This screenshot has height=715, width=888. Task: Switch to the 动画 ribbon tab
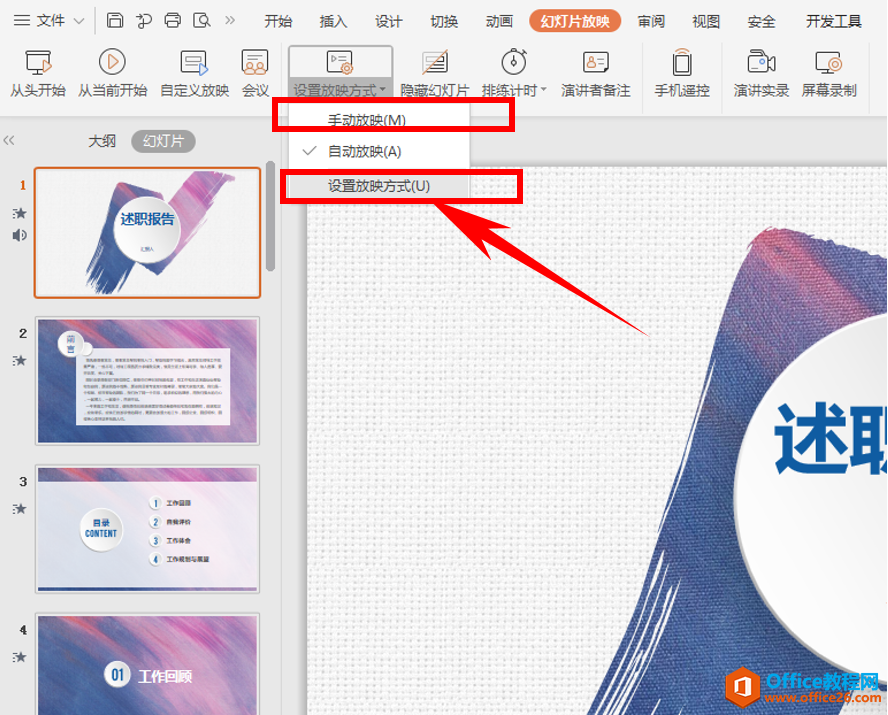point(499,22)
